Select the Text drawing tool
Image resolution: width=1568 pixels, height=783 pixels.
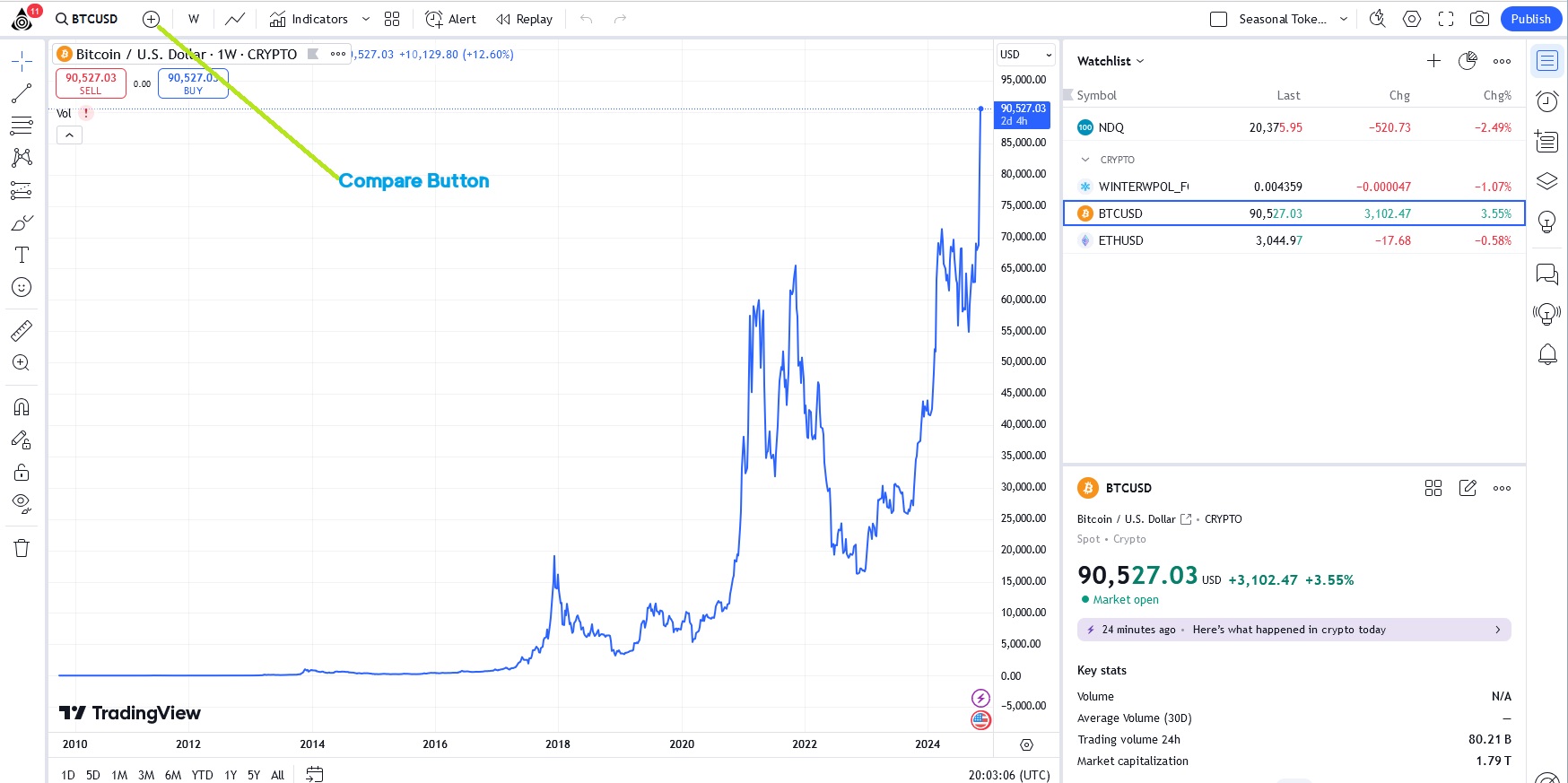(22, 255)
